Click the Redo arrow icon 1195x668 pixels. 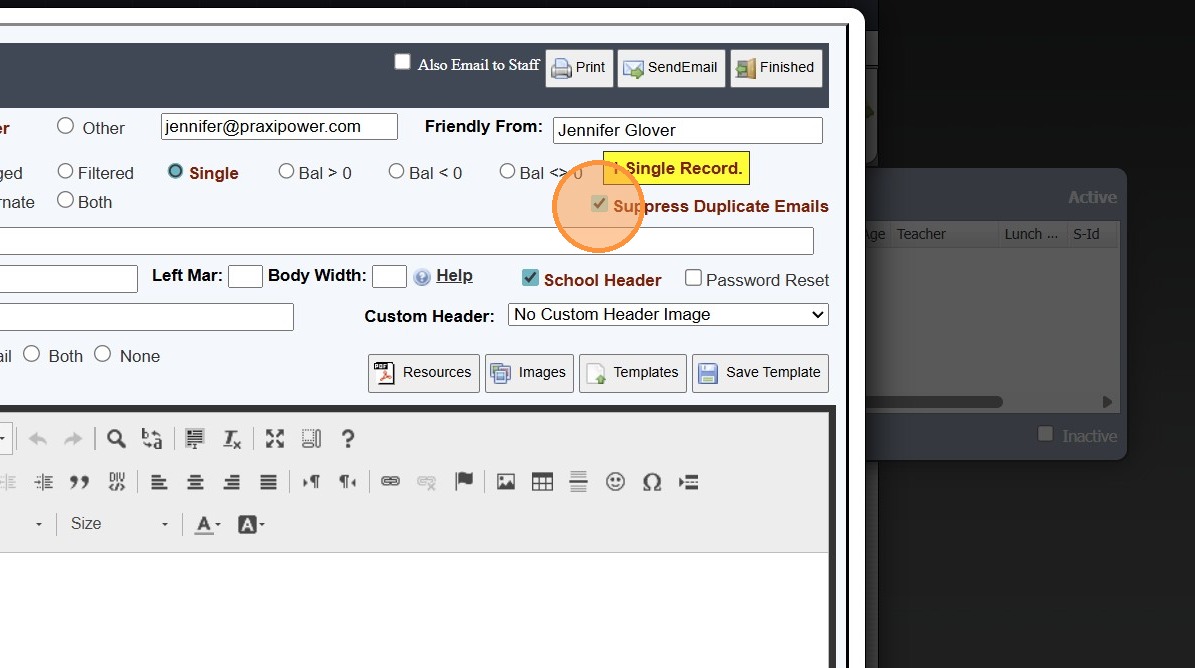pyautogui.click(x=73, y=439)
